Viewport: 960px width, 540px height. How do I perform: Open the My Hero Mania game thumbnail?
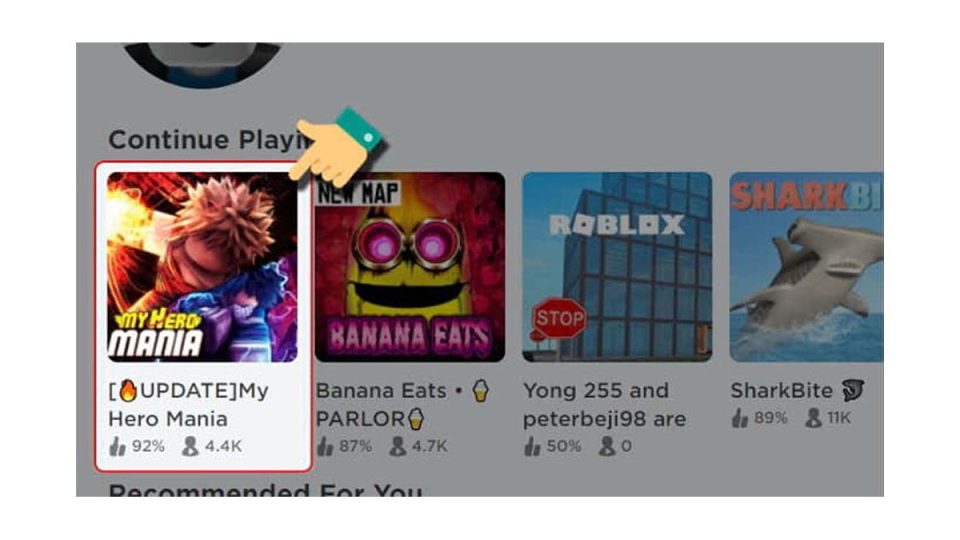click(x=202, y=267)
